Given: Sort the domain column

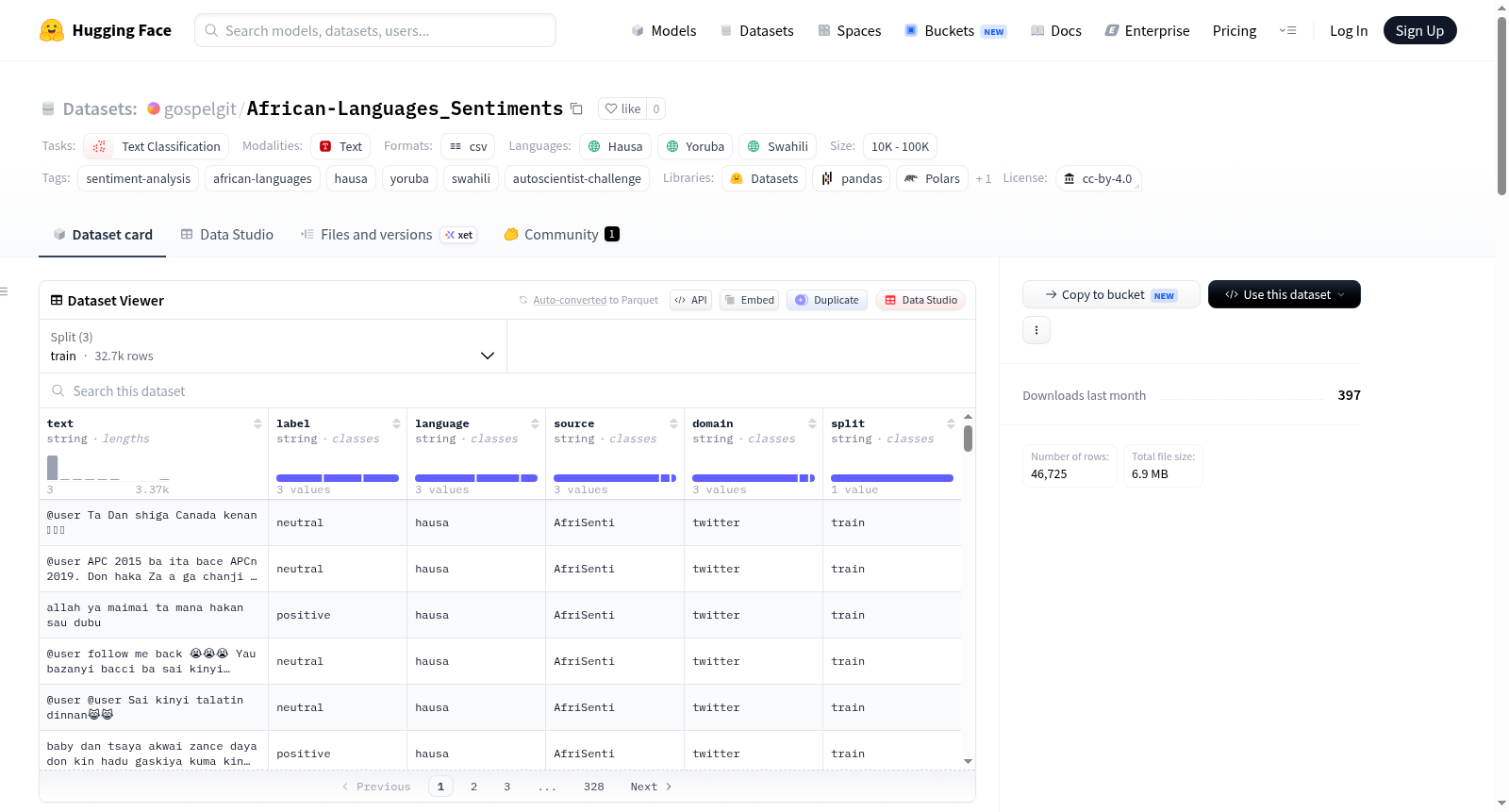Looking at the screenshot, I should pyautogui.click(x=812, y=423).
